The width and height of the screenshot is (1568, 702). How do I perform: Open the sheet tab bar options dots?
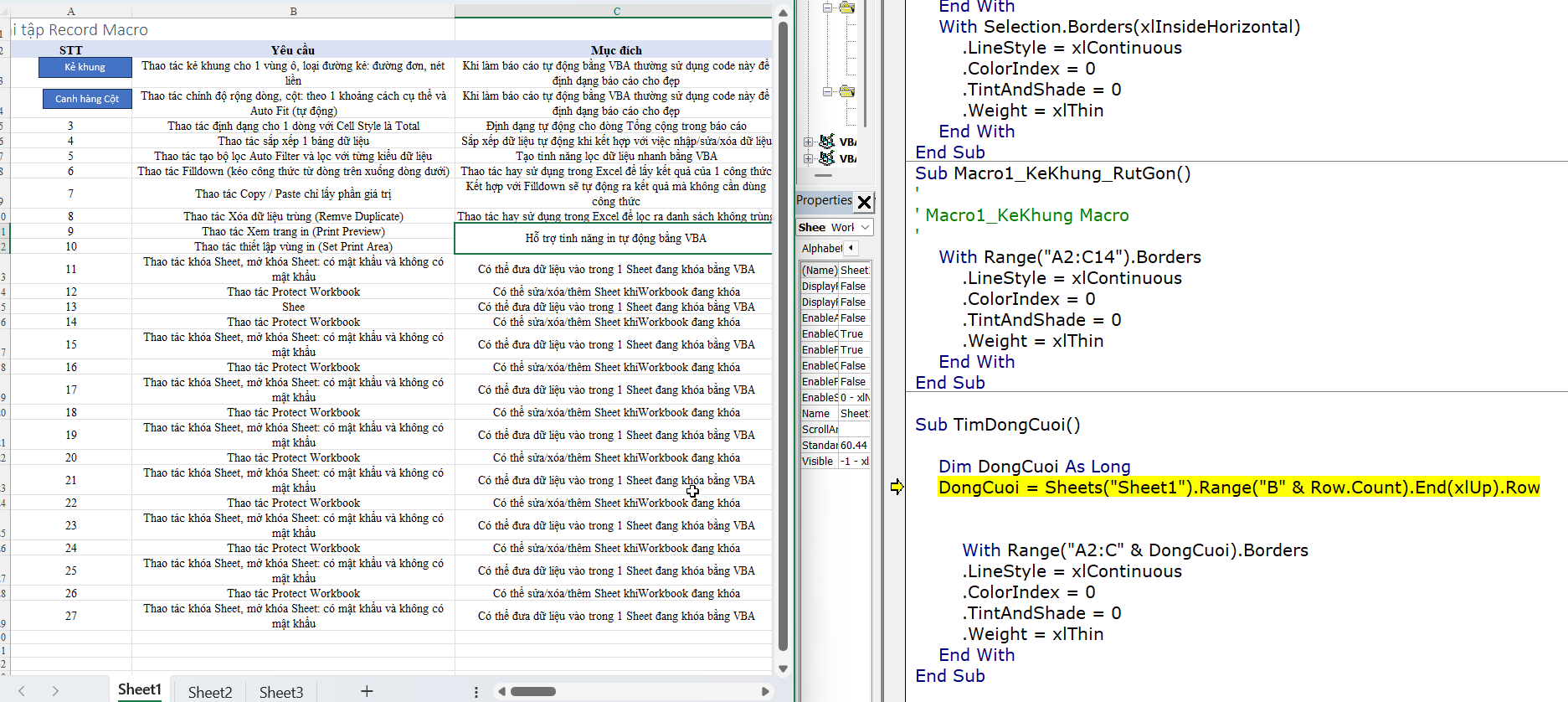coord(476,692)
